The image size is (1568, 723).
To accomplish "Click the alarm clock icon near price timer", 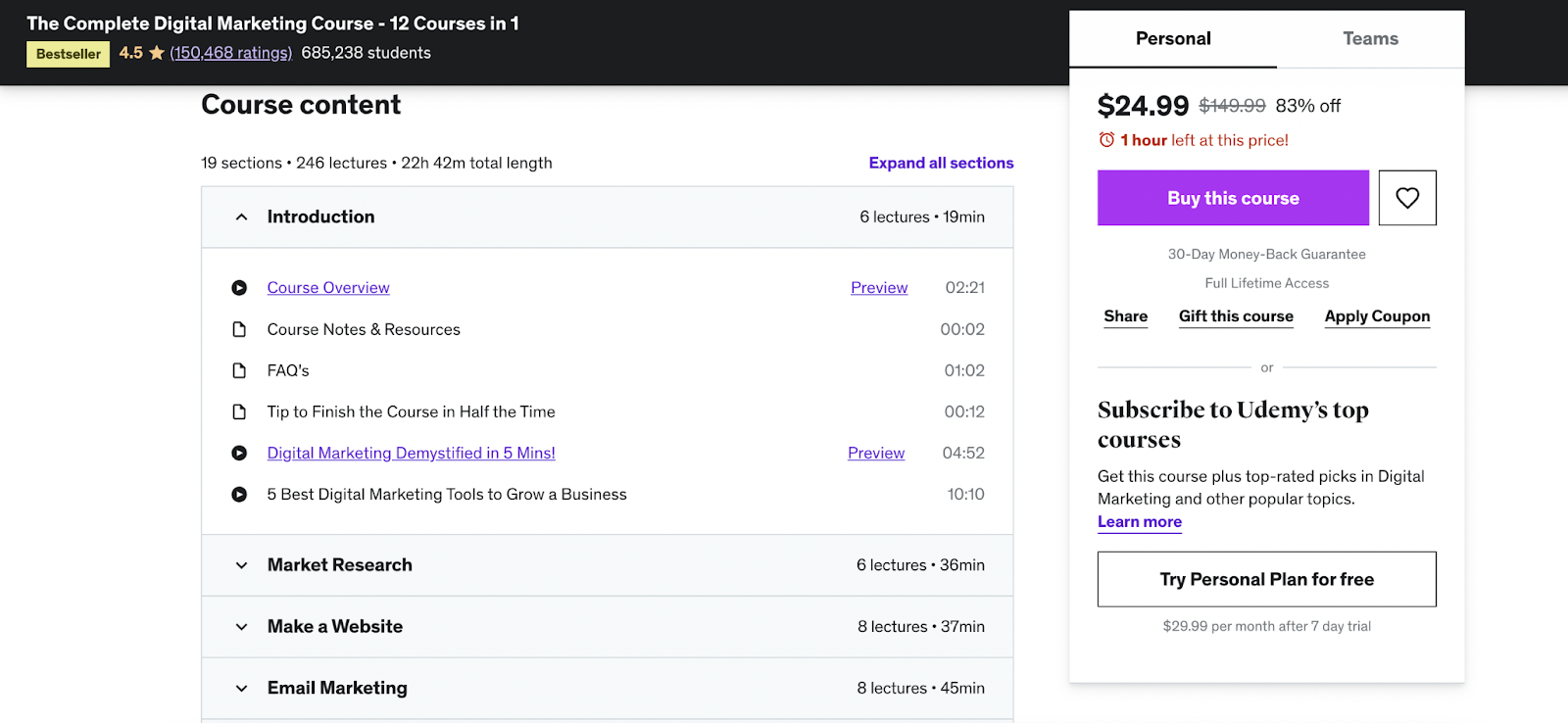I will (1106, 140).
